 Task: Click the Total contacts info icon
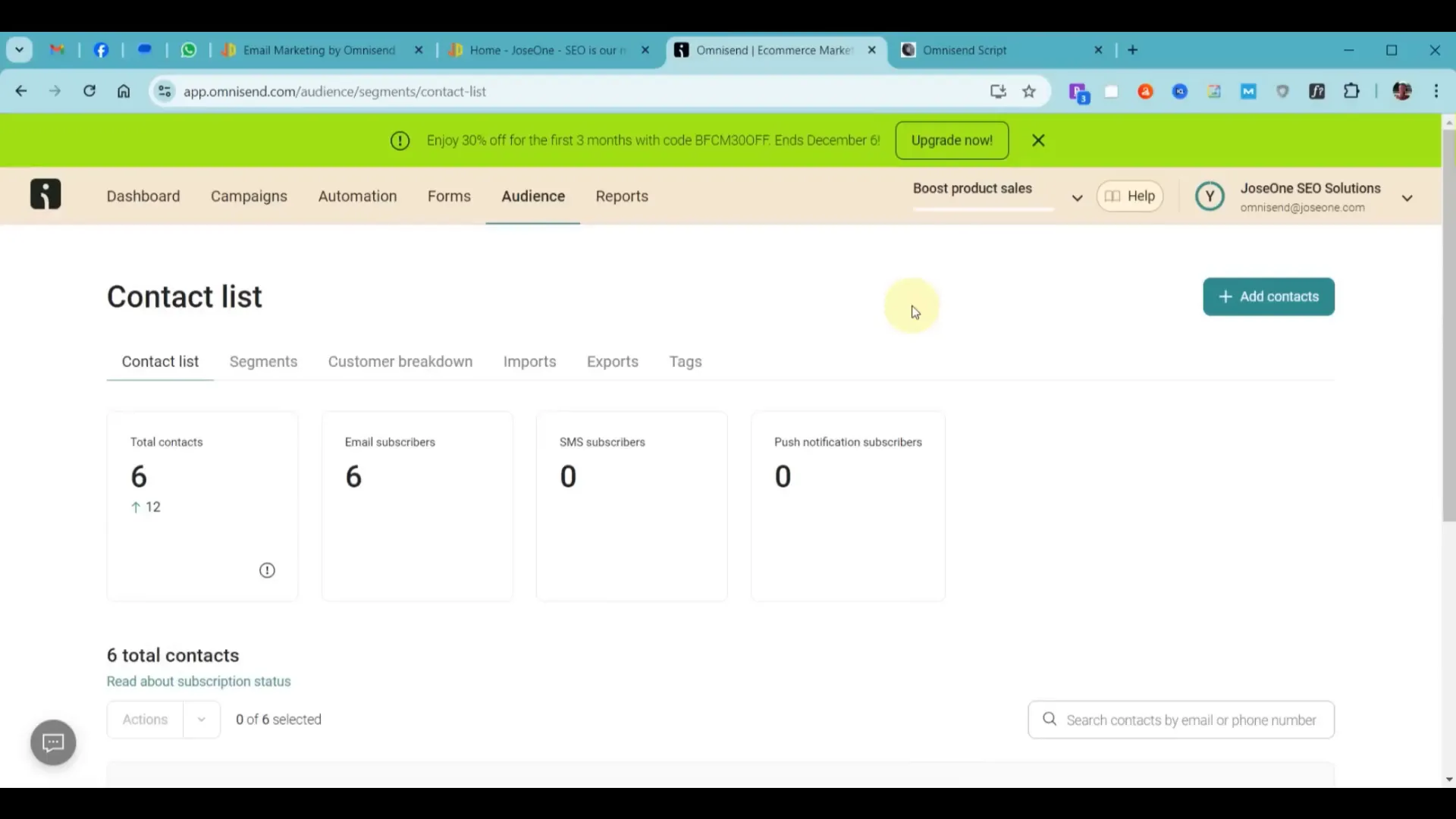[267, 570]
